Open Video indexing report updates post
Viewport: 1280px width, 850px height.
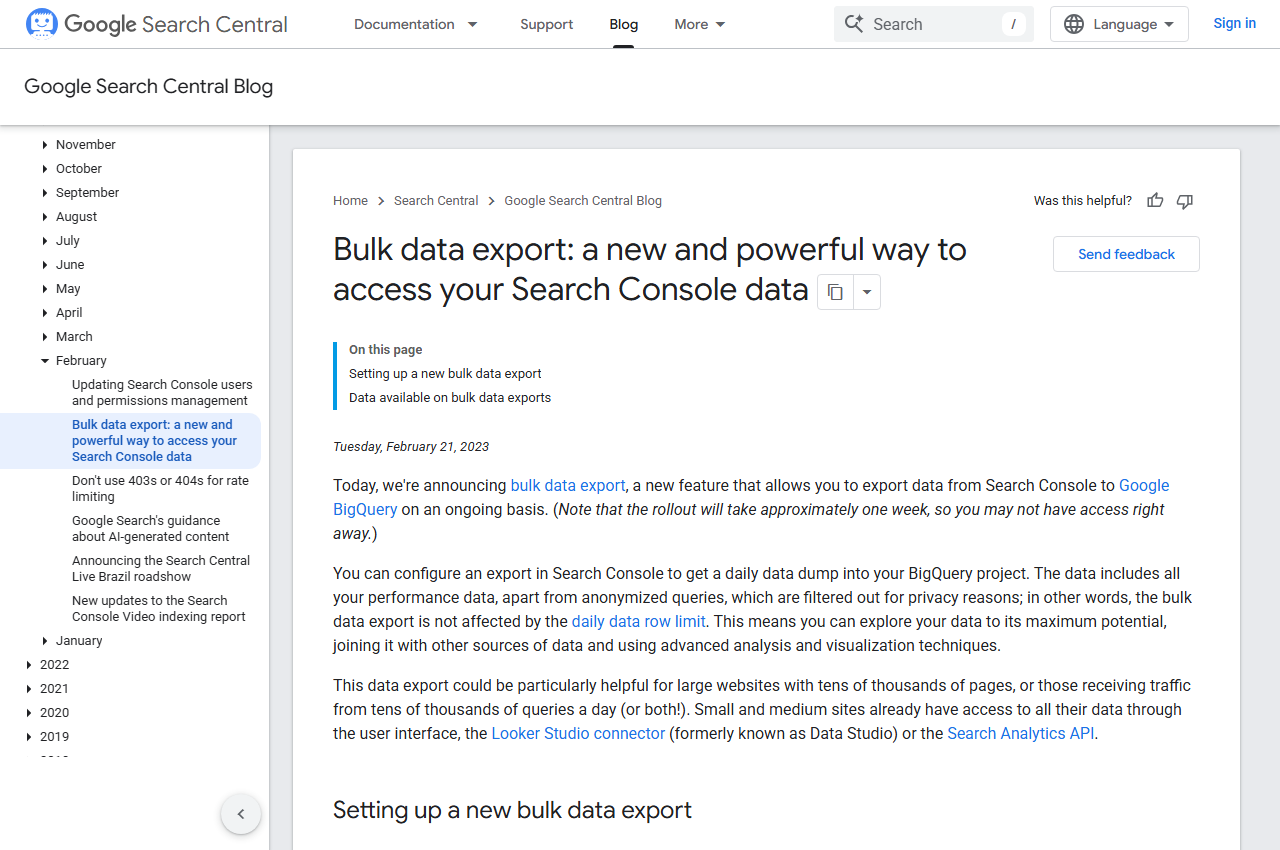point(158,609)
